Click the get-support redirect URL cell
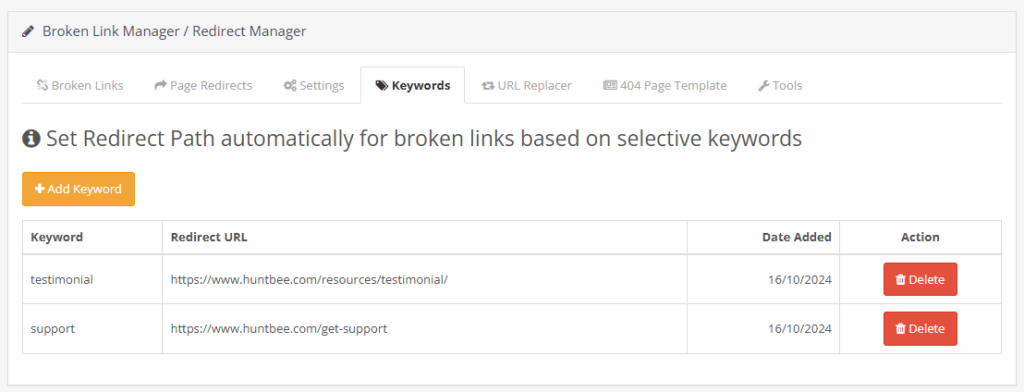Image resolution: width=1024 pixels, height=392 pixels. (424, 329)
